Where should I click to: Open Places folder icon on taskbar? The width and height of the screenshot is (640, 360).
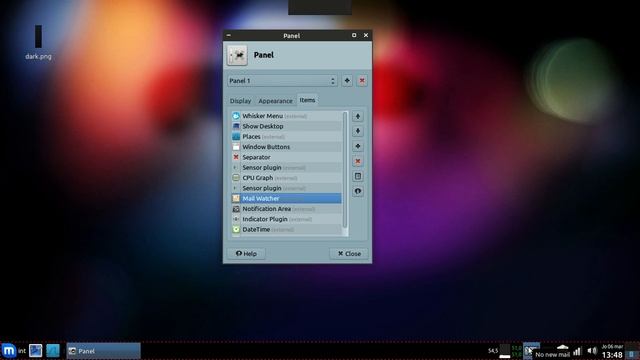pos(53,351)
